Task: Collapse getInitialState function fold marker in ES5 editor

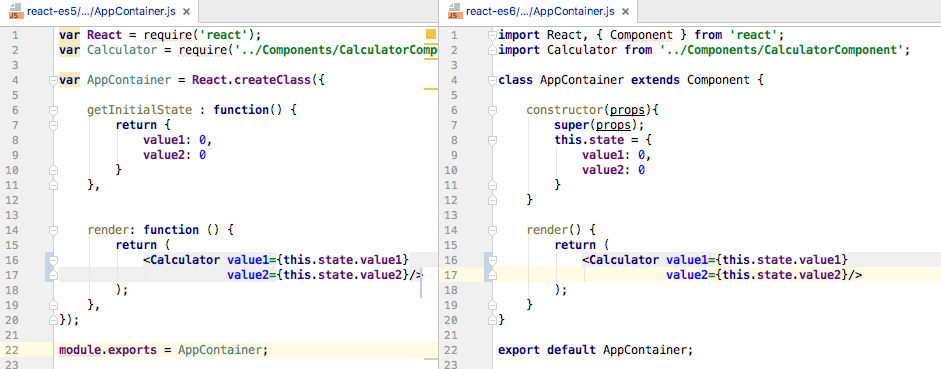Action: click(53, 110)
